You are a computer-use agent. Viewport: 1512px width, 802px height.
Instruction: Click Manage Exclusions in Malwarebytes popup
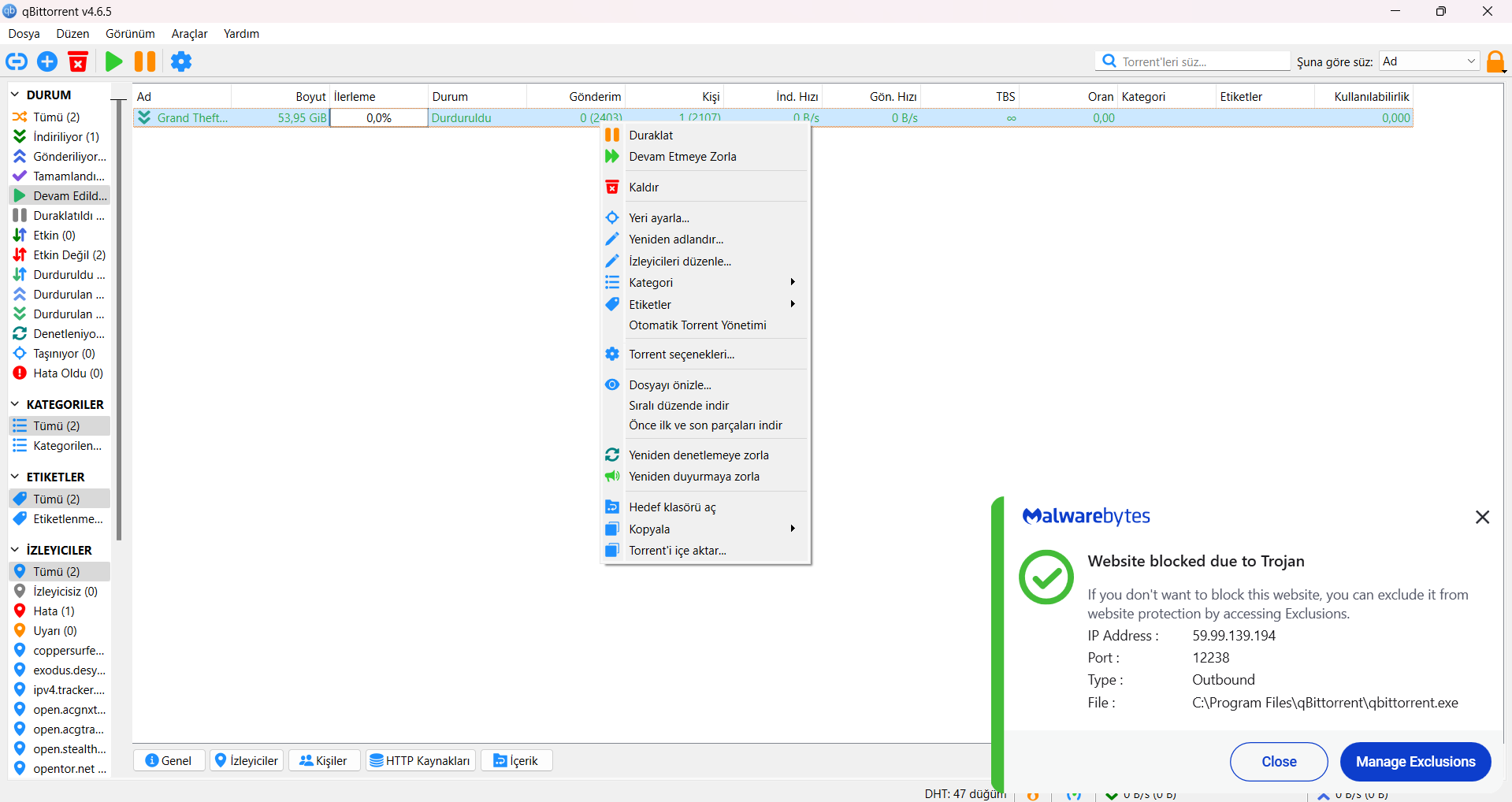(x=1415, y=762)
